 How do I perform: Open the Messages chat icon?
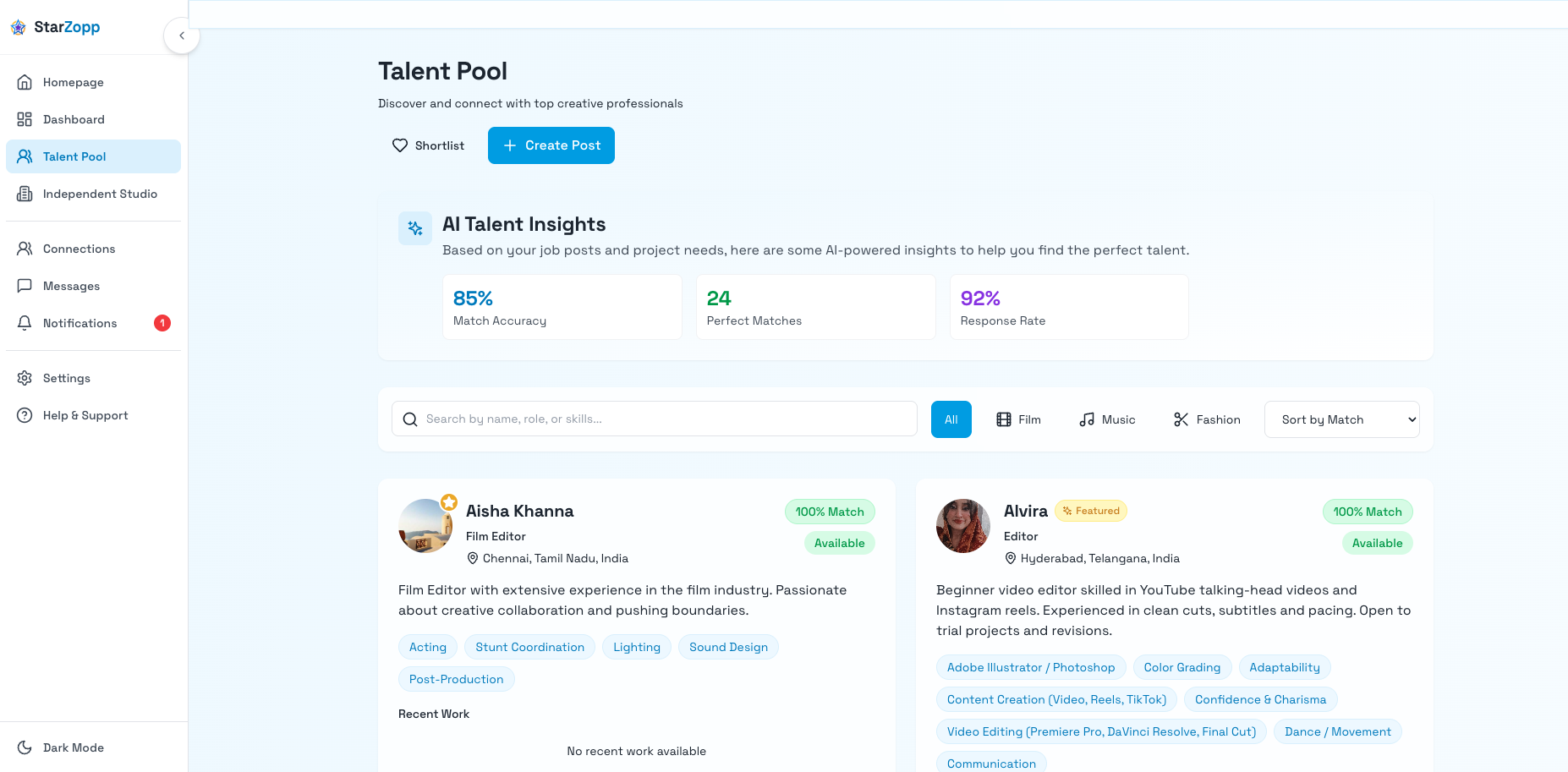(25, 286)
